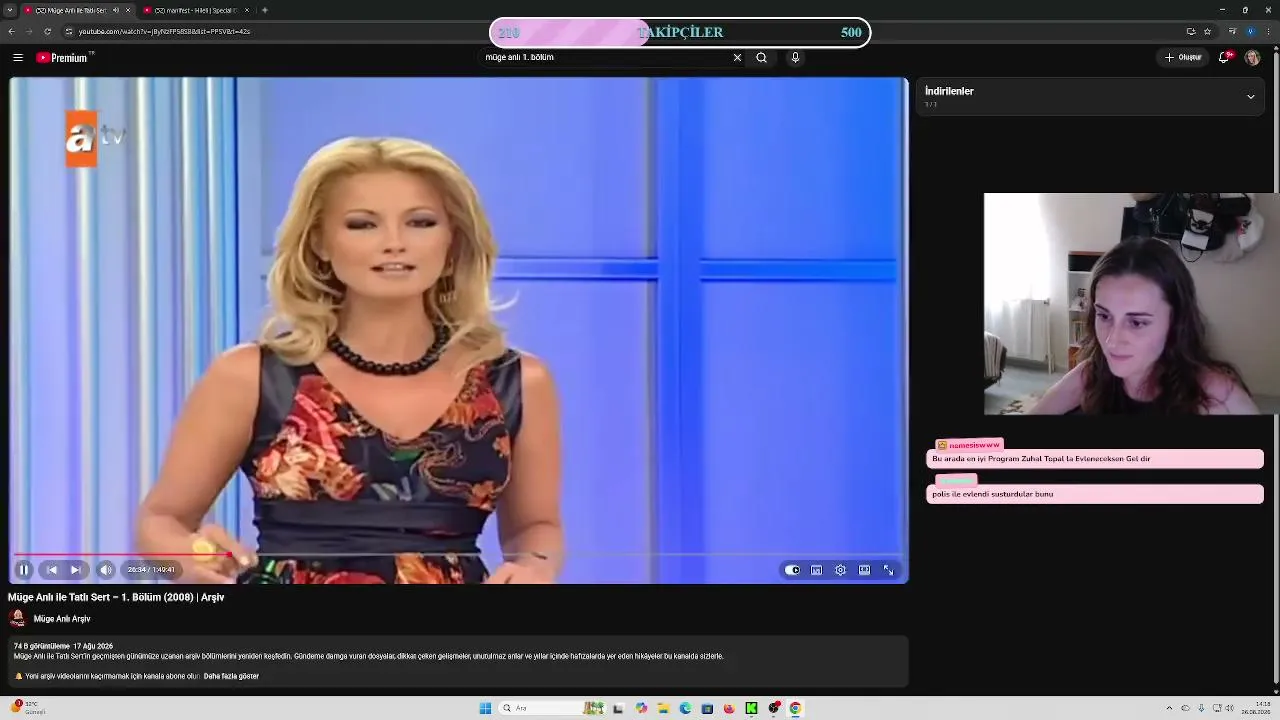
Task: Open Firefox from the taskbar
Action: (729, 708)
